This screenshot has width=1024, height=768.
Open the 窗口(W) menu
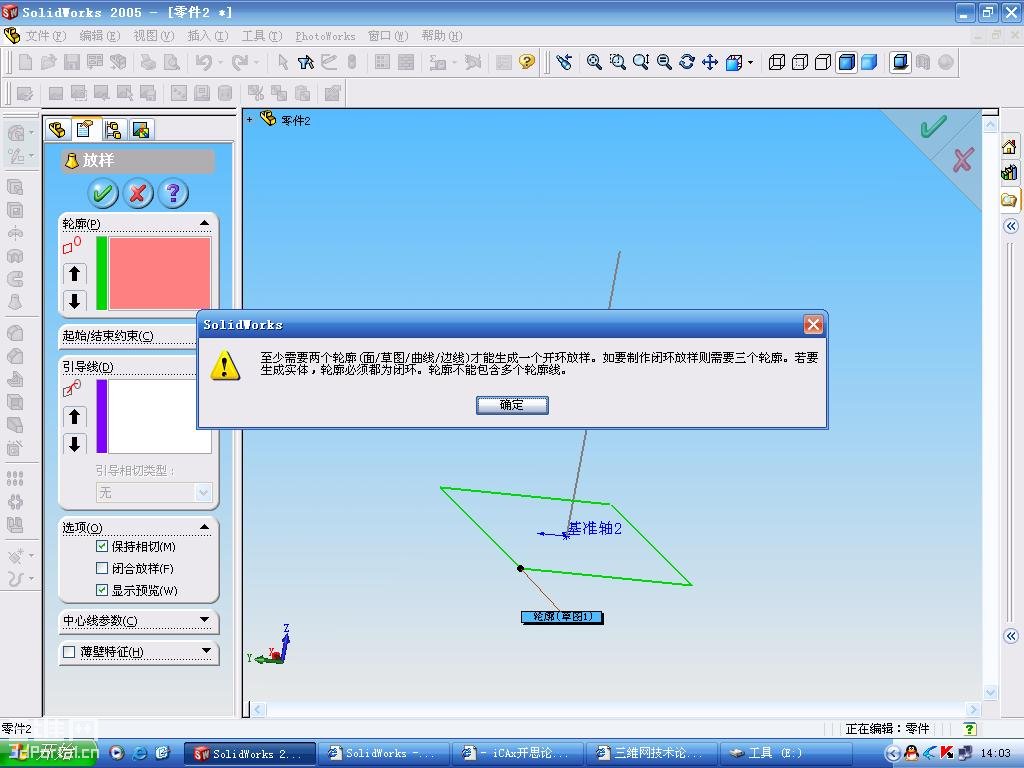click(x=388, y=36)
